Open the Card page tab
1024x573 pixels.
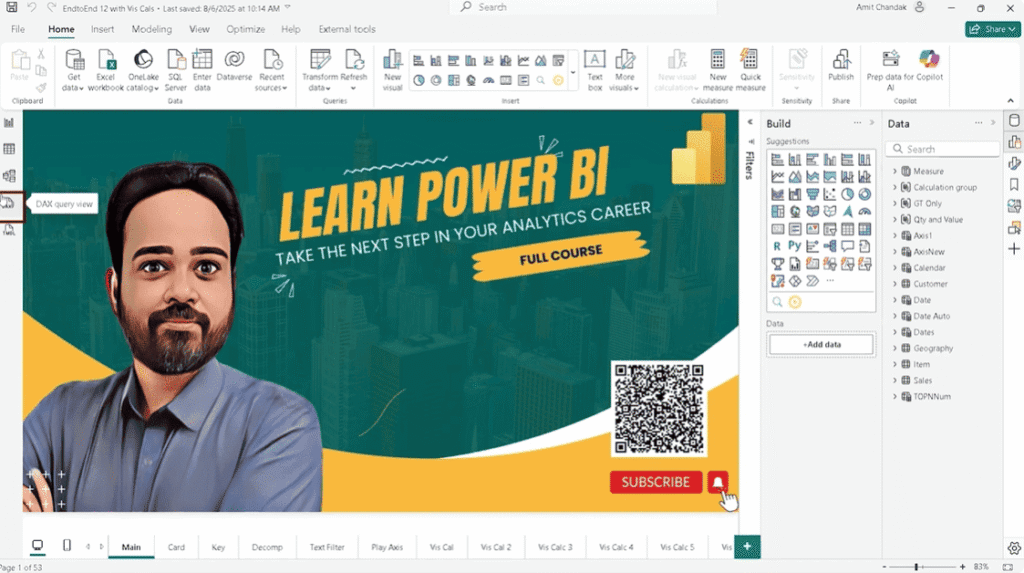pos(176,547)
